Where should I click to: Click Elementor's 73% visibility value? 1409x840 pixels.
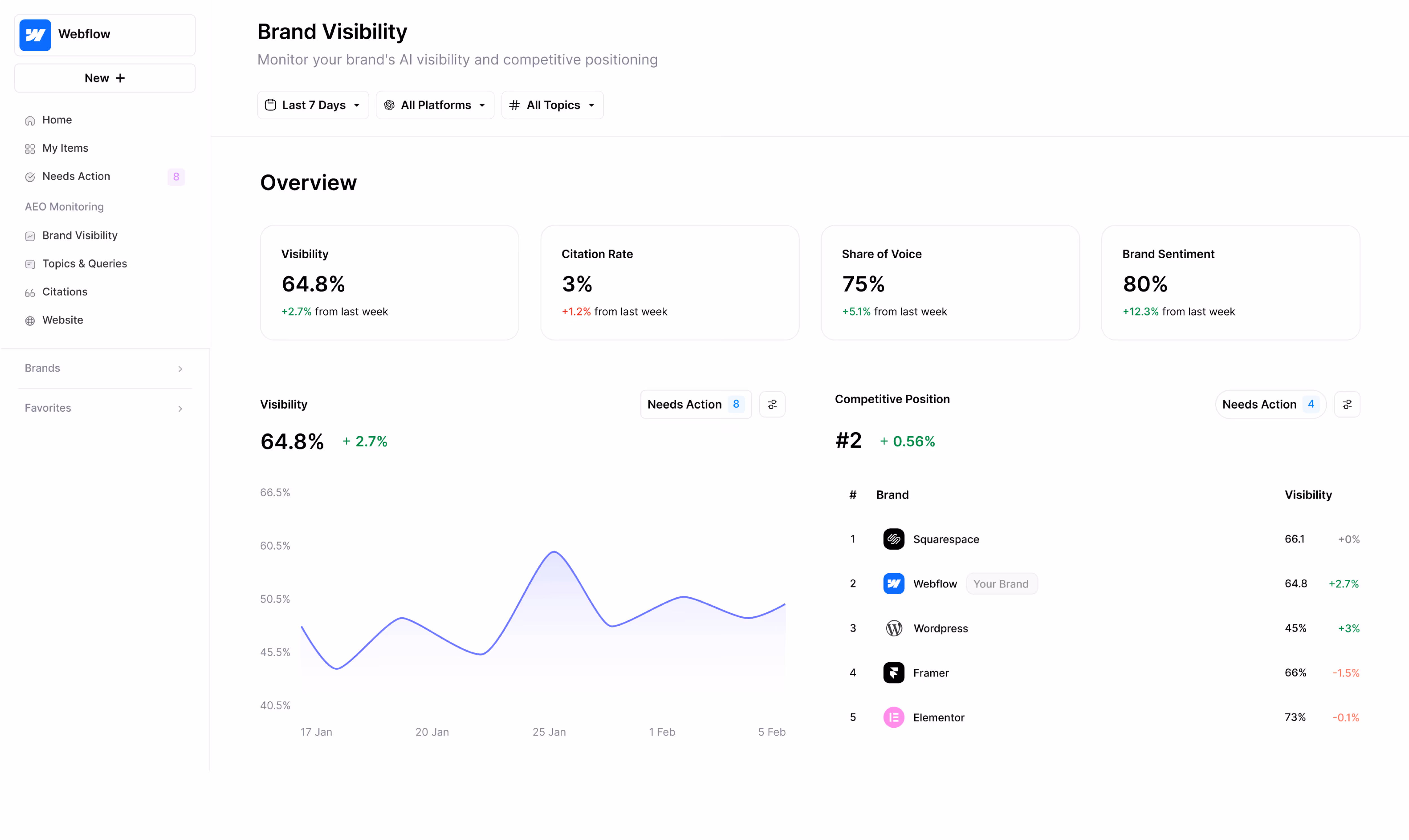[1295, 717]
